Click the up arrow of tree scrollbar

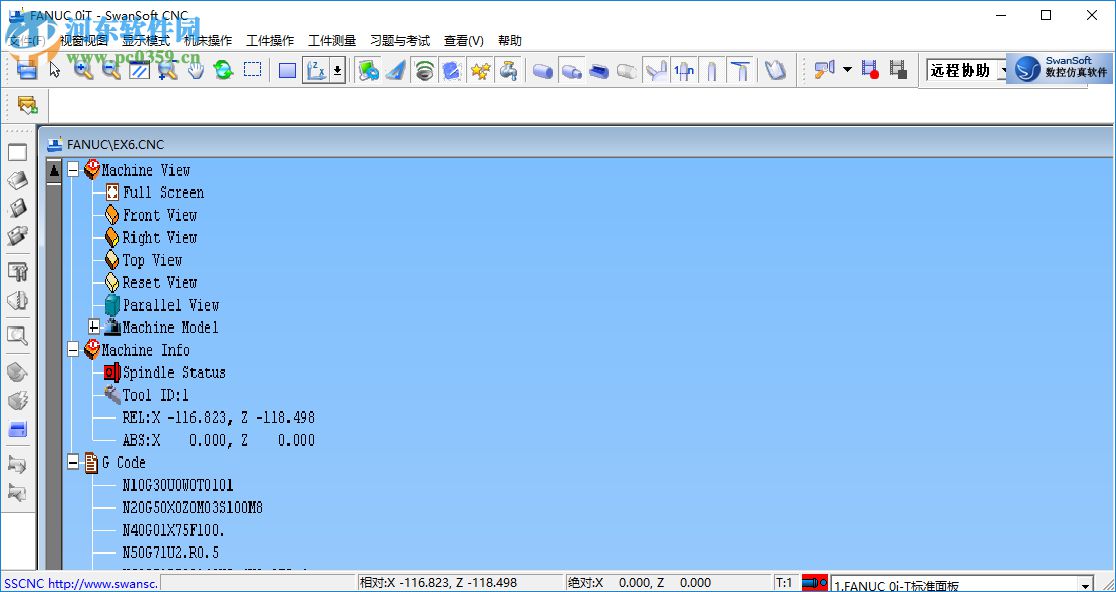click(x=54, y=171)
